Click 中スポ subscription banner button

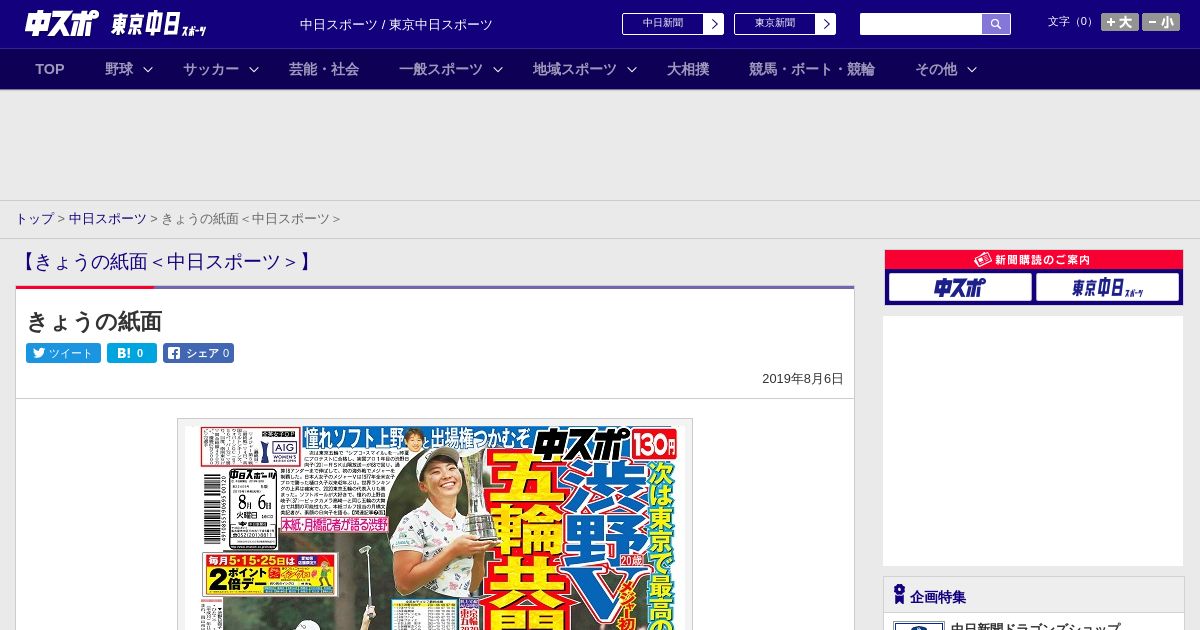(x=960, y=288)
